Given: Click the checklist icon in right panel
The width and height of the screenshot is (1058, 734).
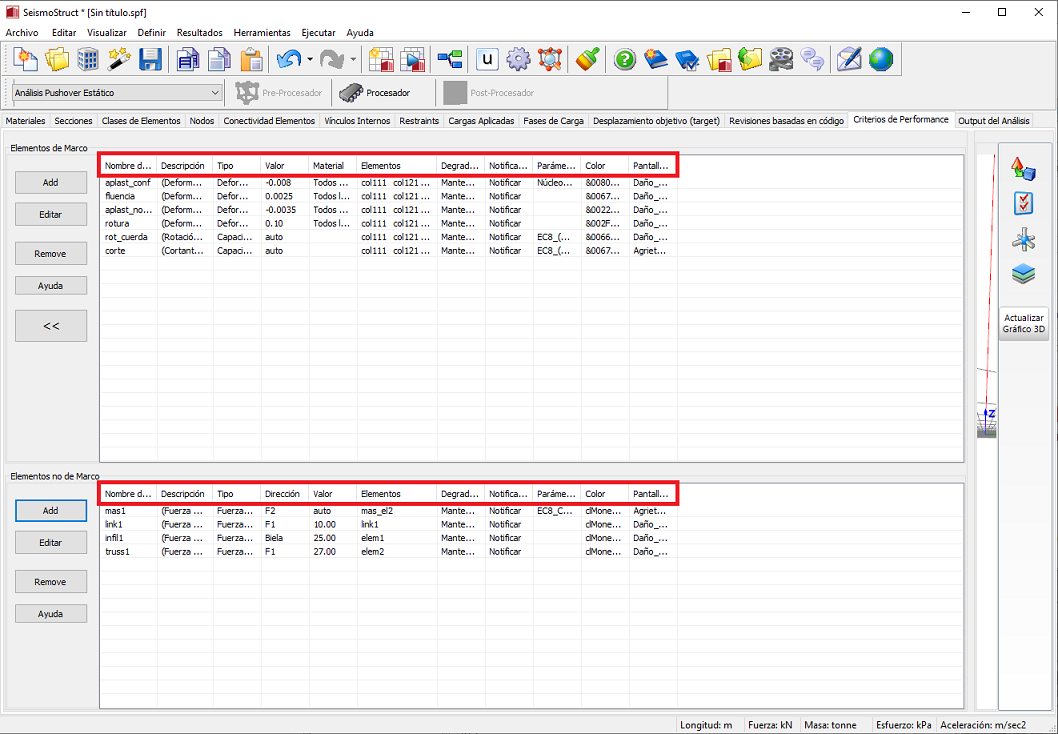Looking at the screenshot, I should [1023, 203].
